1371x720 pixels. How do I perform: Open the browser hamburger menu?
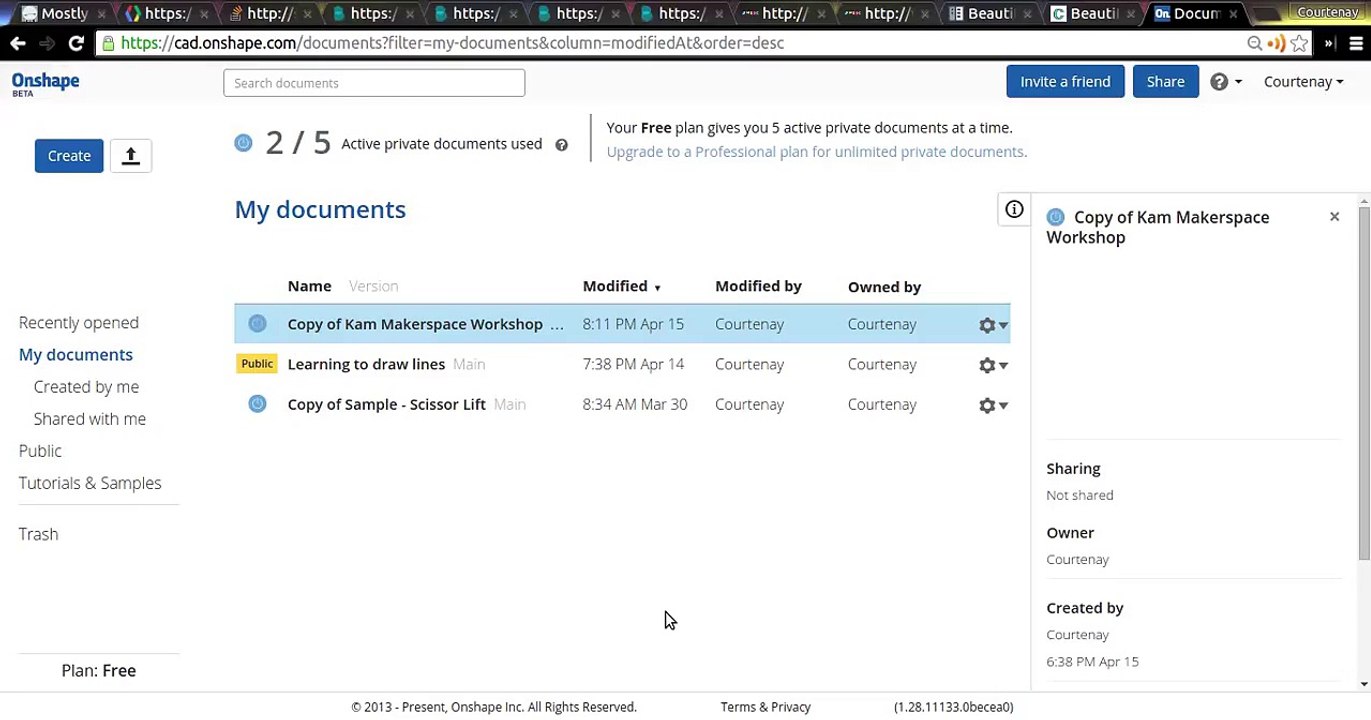(1356, 43)
